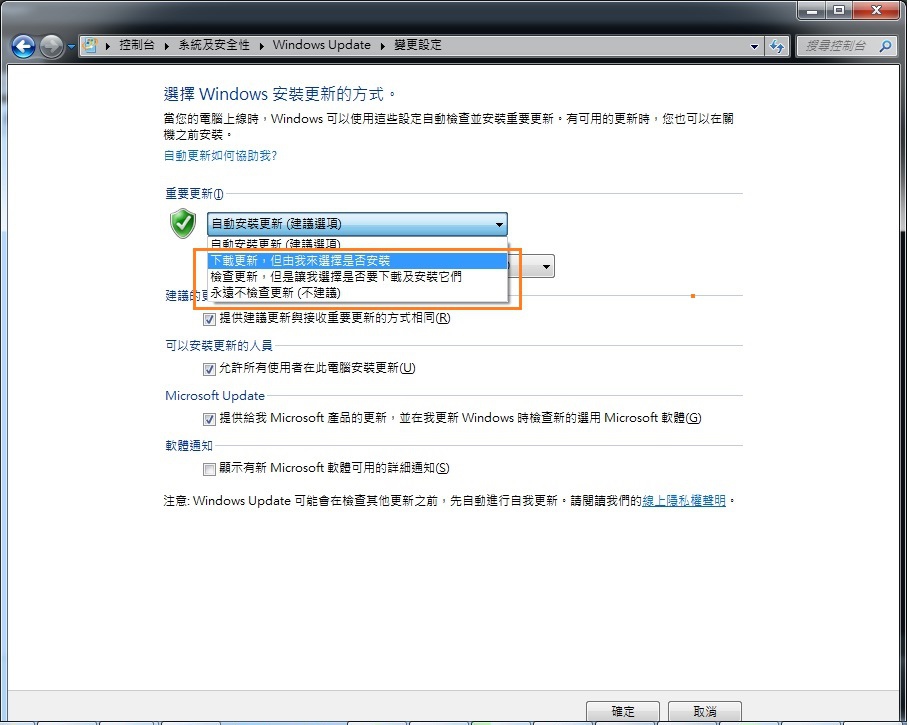
Task: Toggle 允許所有使用者在此電腦安裝更新 checkbox
Action: click(209, 369)
